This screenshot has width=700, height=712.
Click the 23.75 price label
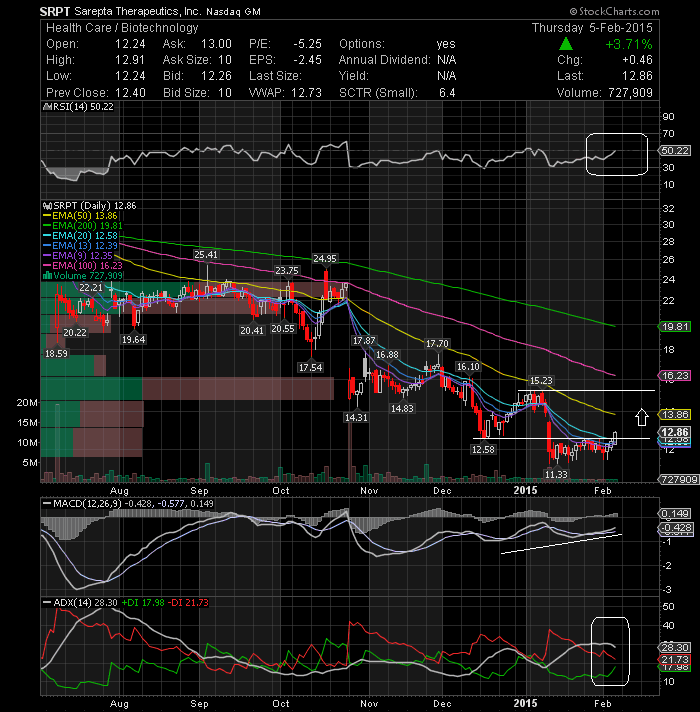pyautogui.click(x=287, y=271)
